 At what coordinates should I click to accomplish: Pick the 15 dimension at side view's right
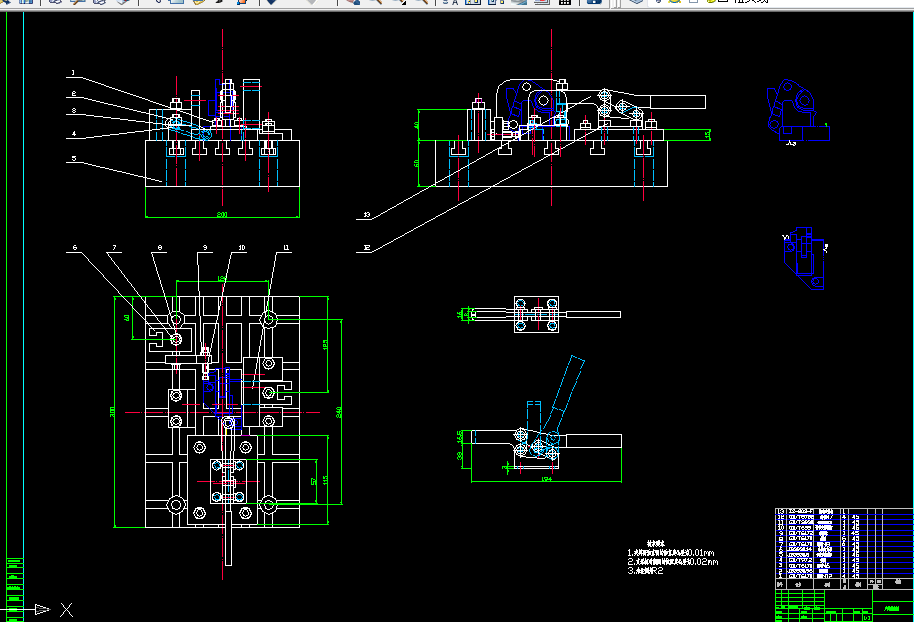[708, 135]
